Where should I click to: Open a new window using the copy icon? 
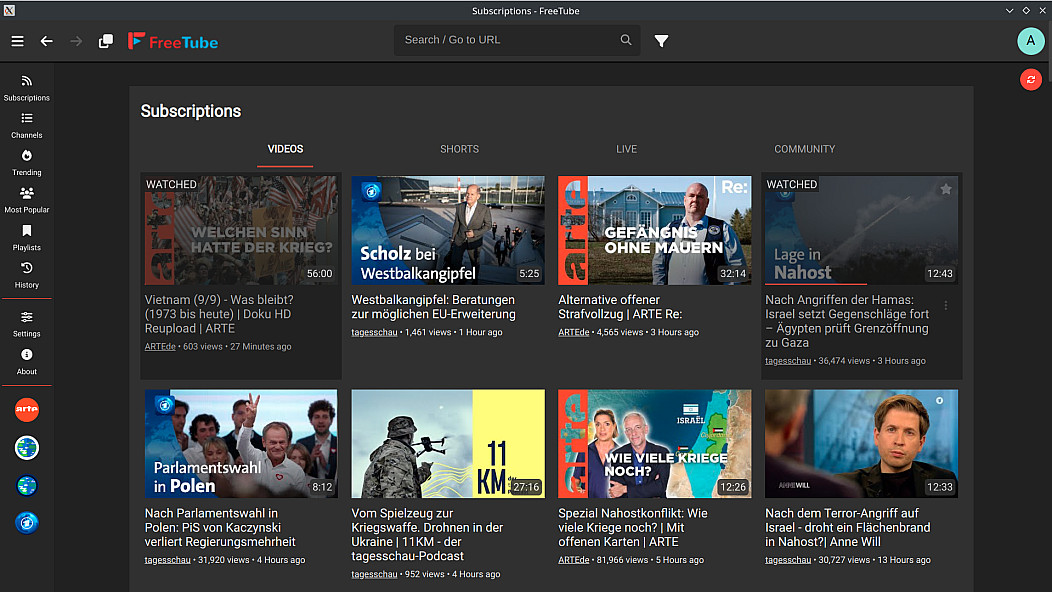106,41
